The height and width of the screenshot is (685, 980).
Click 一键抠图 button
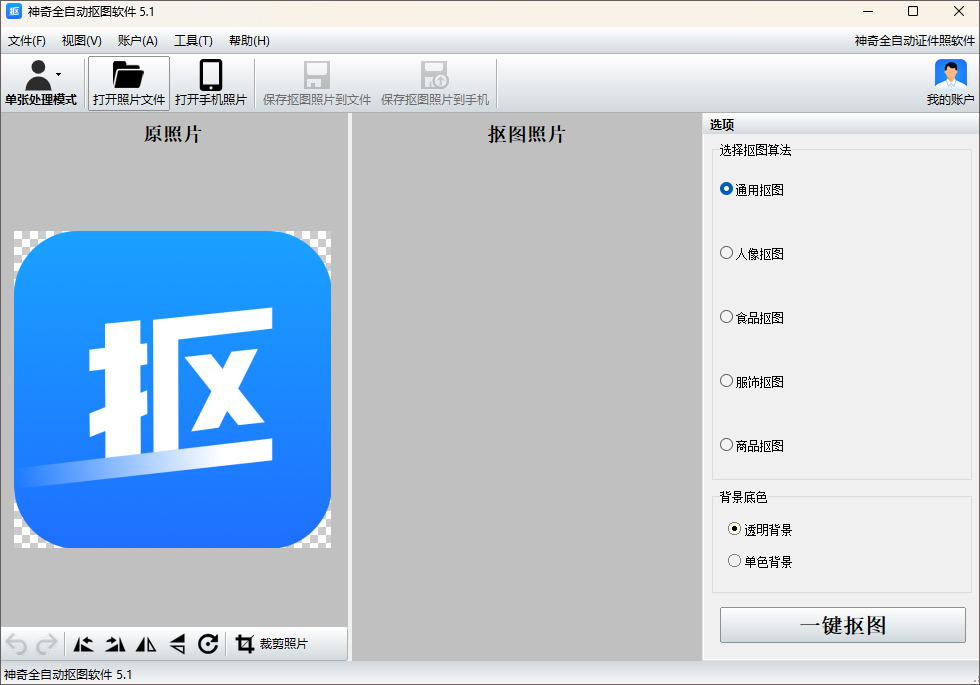842,625
